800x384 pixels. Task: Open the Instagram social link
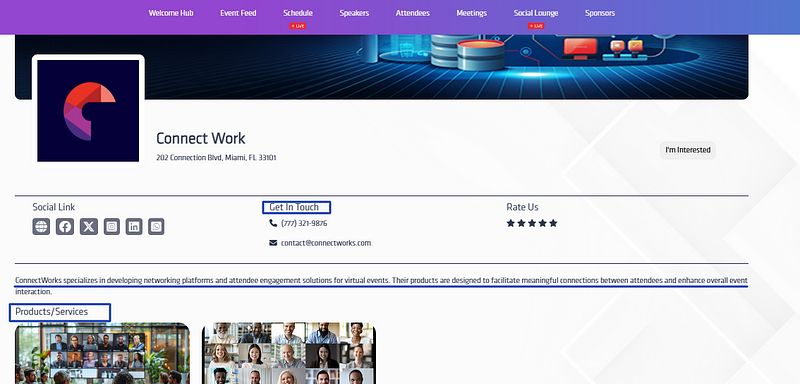pyautogui.click(x=112, y=226)
